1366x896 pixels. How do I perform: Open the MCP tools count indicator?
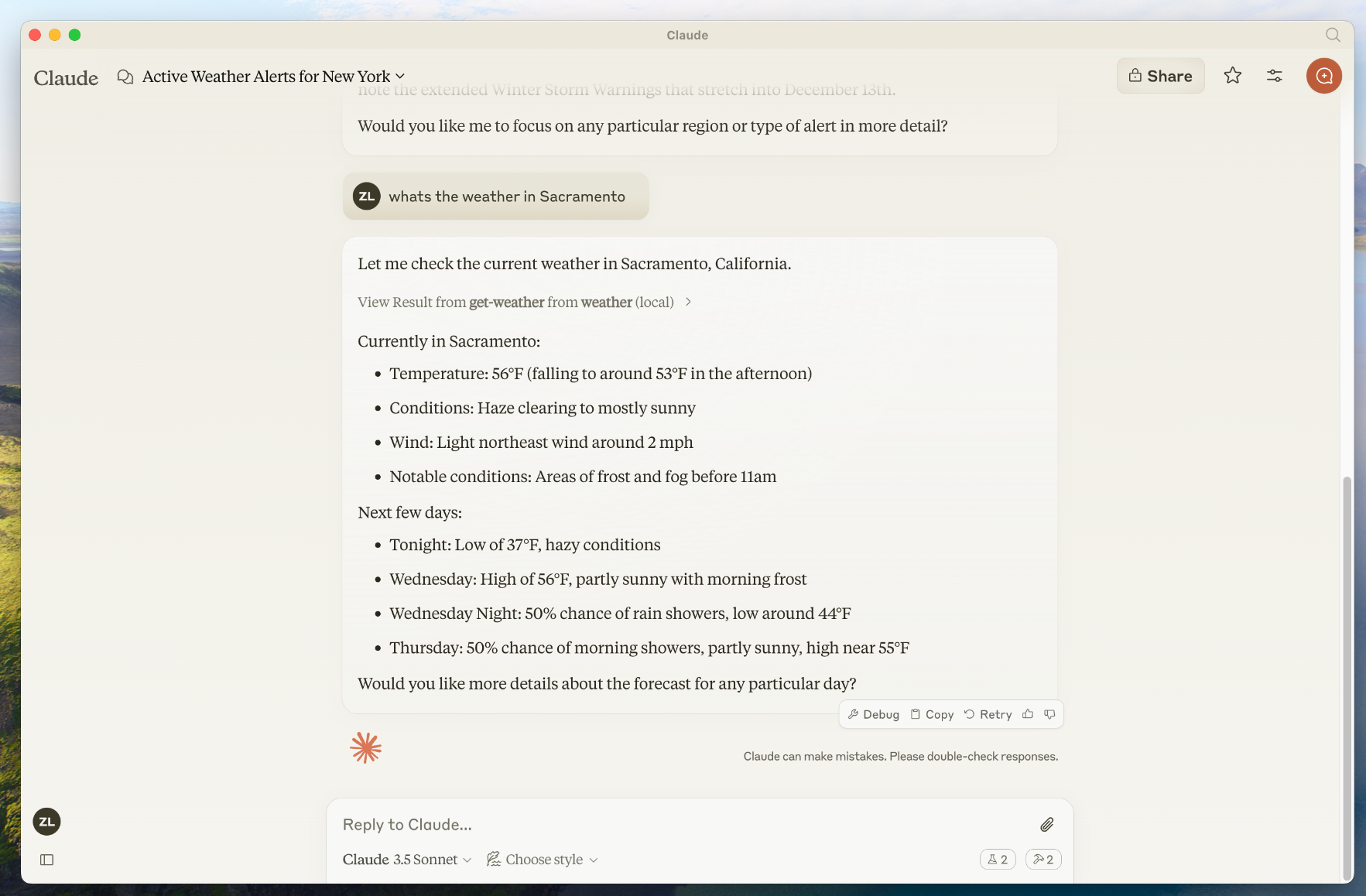point(1042,859)
